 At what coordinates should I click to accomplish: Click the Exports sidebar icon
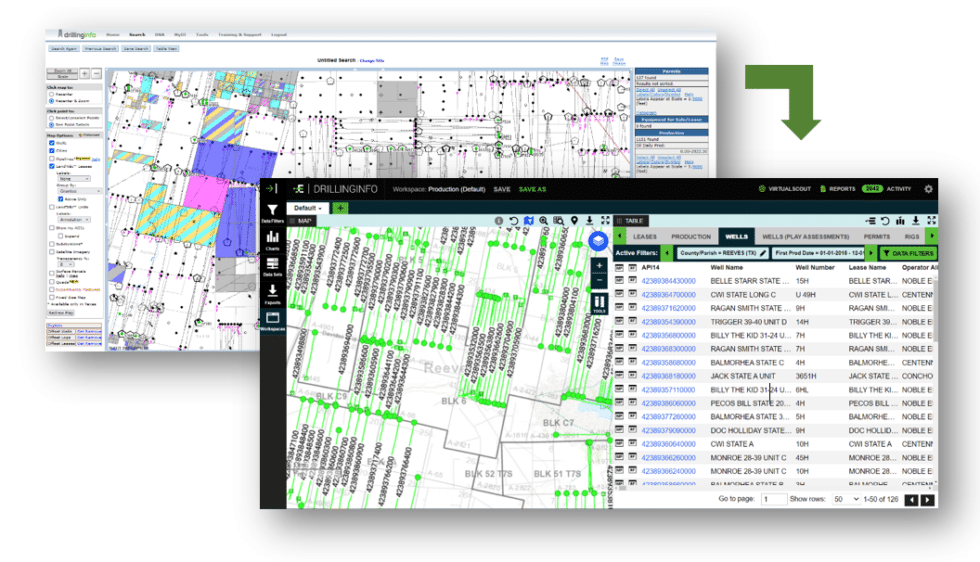coord(272,292)
